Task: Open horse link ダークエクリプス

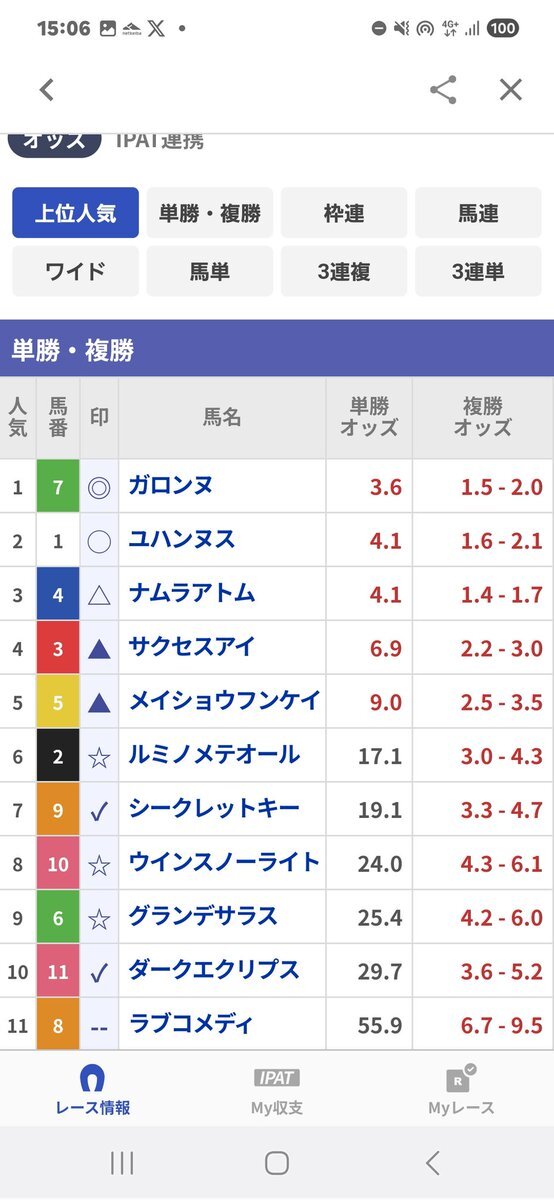Action: pos(214,970)
